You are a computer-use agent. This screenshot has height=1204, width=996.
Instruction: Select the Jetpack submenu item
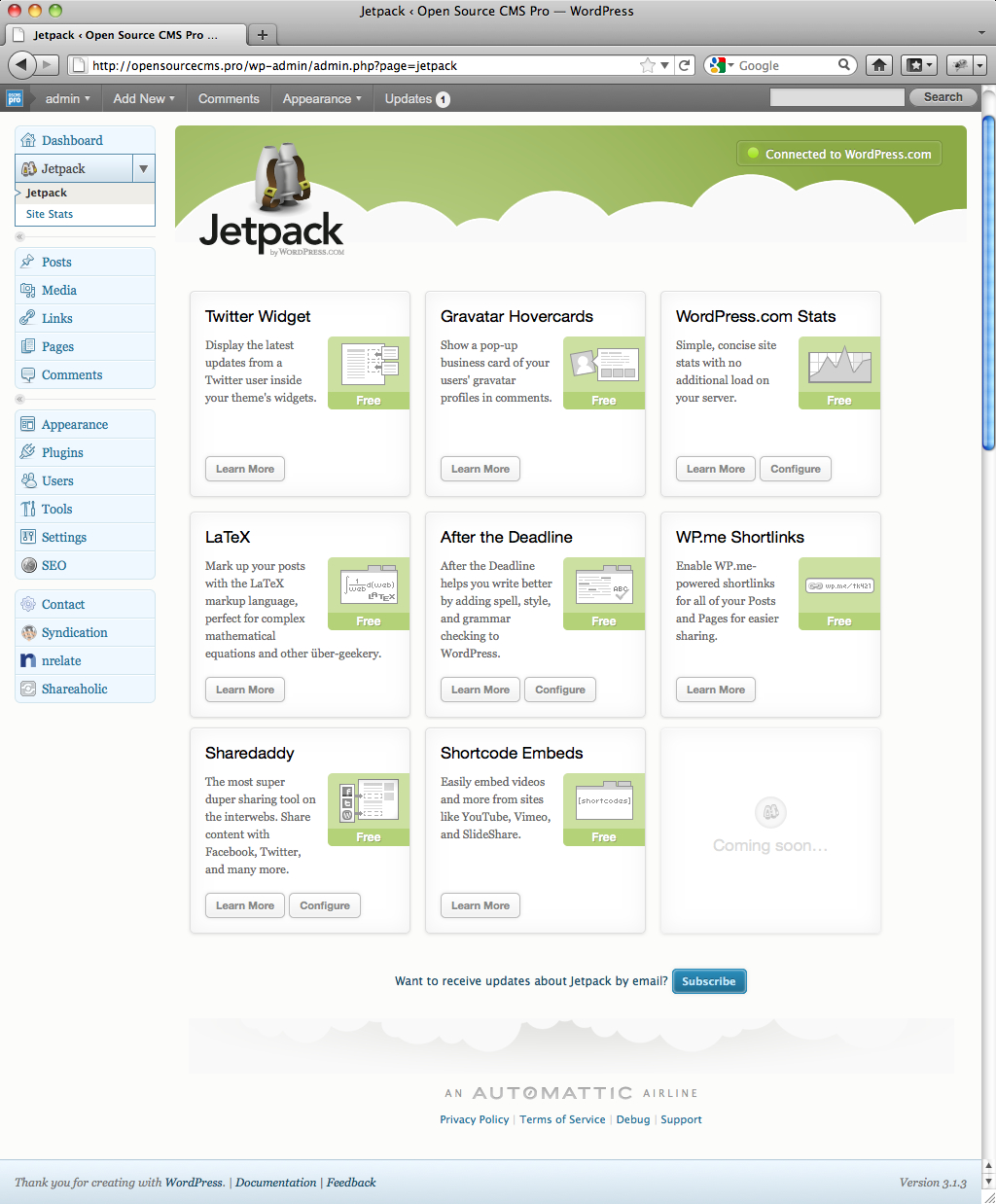click(47, 193)
